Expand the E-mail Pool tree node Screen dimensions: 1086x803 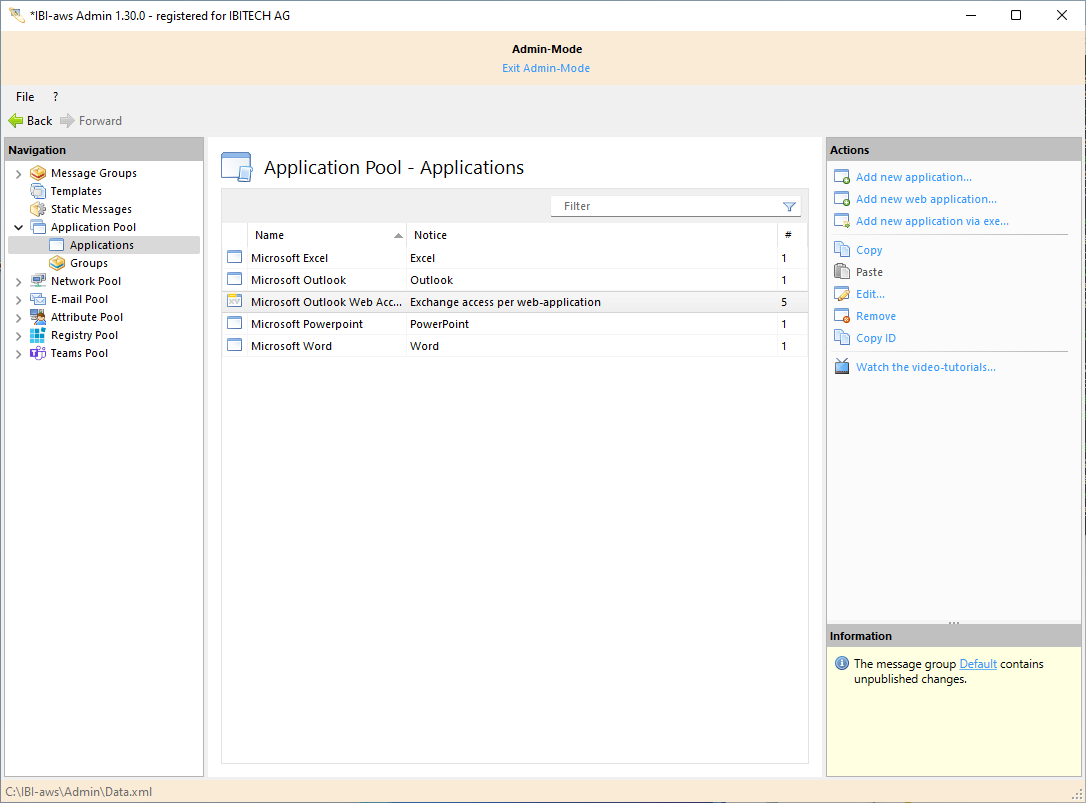click(x=18, y=300)
